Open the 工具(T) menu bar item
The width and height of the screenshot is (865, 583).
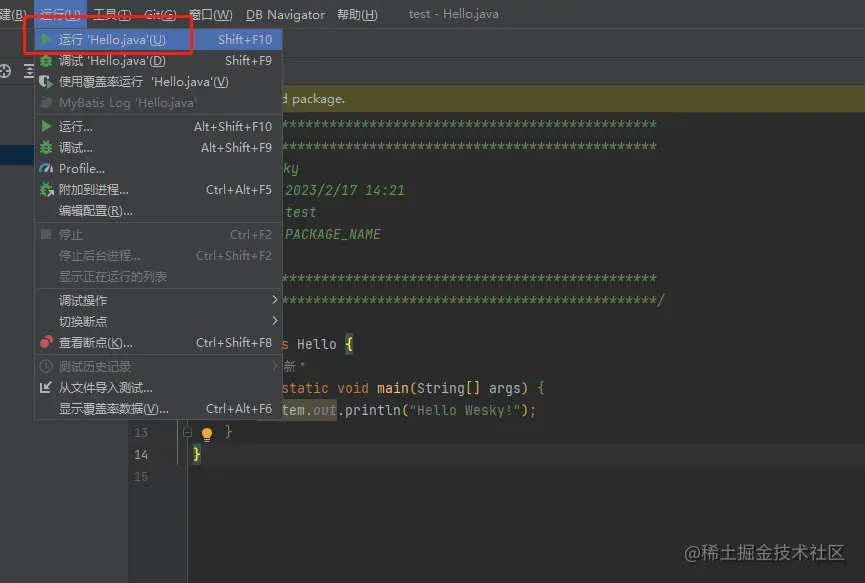tap(113, 14)
